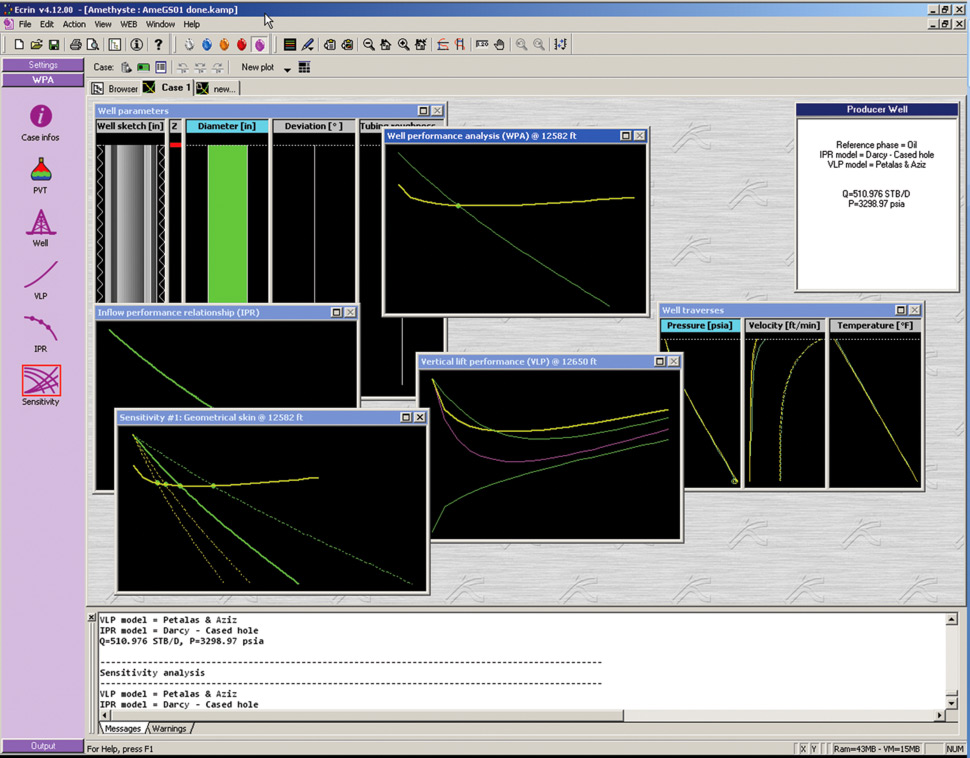The image size is (970, 758).
Task: Click the messages panel vertical scrollbar down arrow
Action: pos(952,704)
